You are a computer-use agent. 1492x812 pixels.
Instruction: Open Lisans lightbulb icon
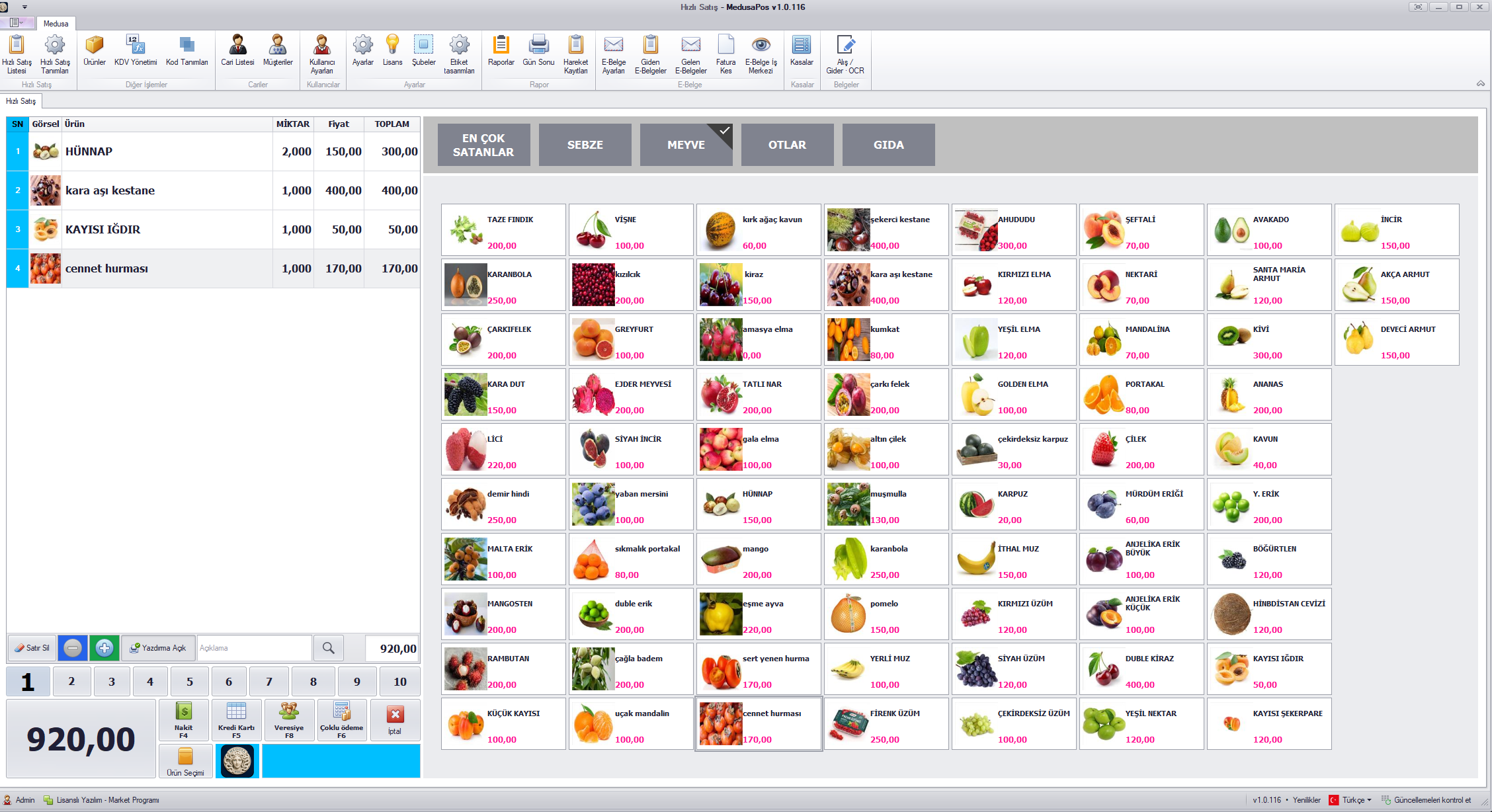392,51
